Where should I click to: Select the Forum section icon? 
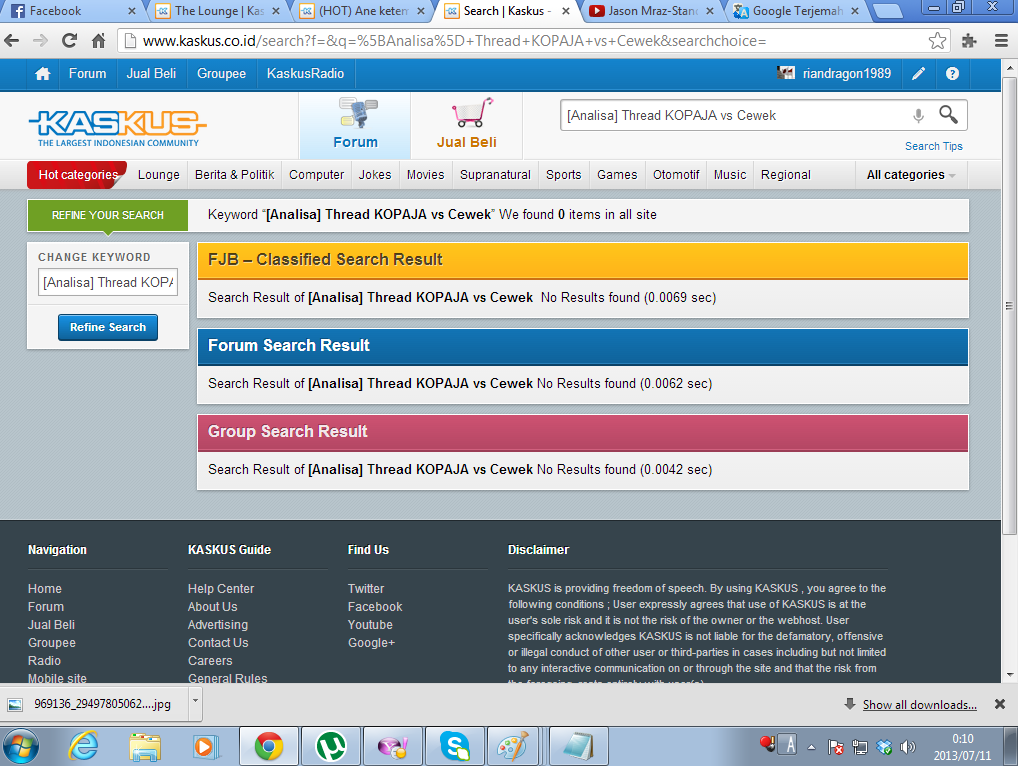[x=355, y=124]
